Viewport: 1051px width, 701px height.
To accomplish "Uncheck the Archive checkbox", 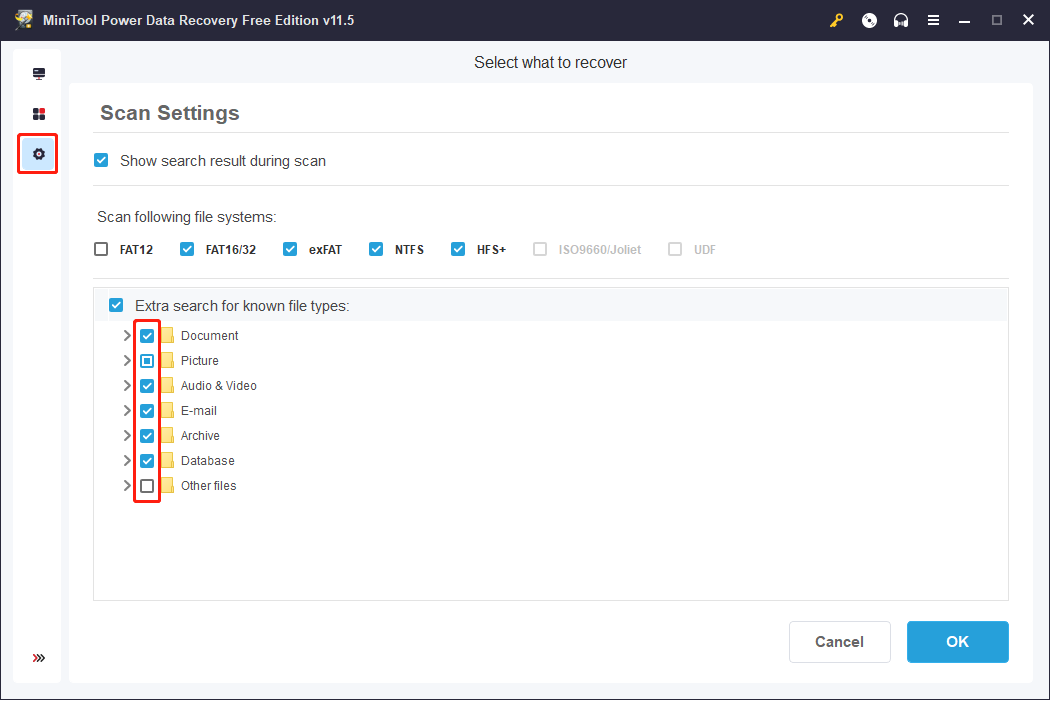I will click(x=147, y=436).
